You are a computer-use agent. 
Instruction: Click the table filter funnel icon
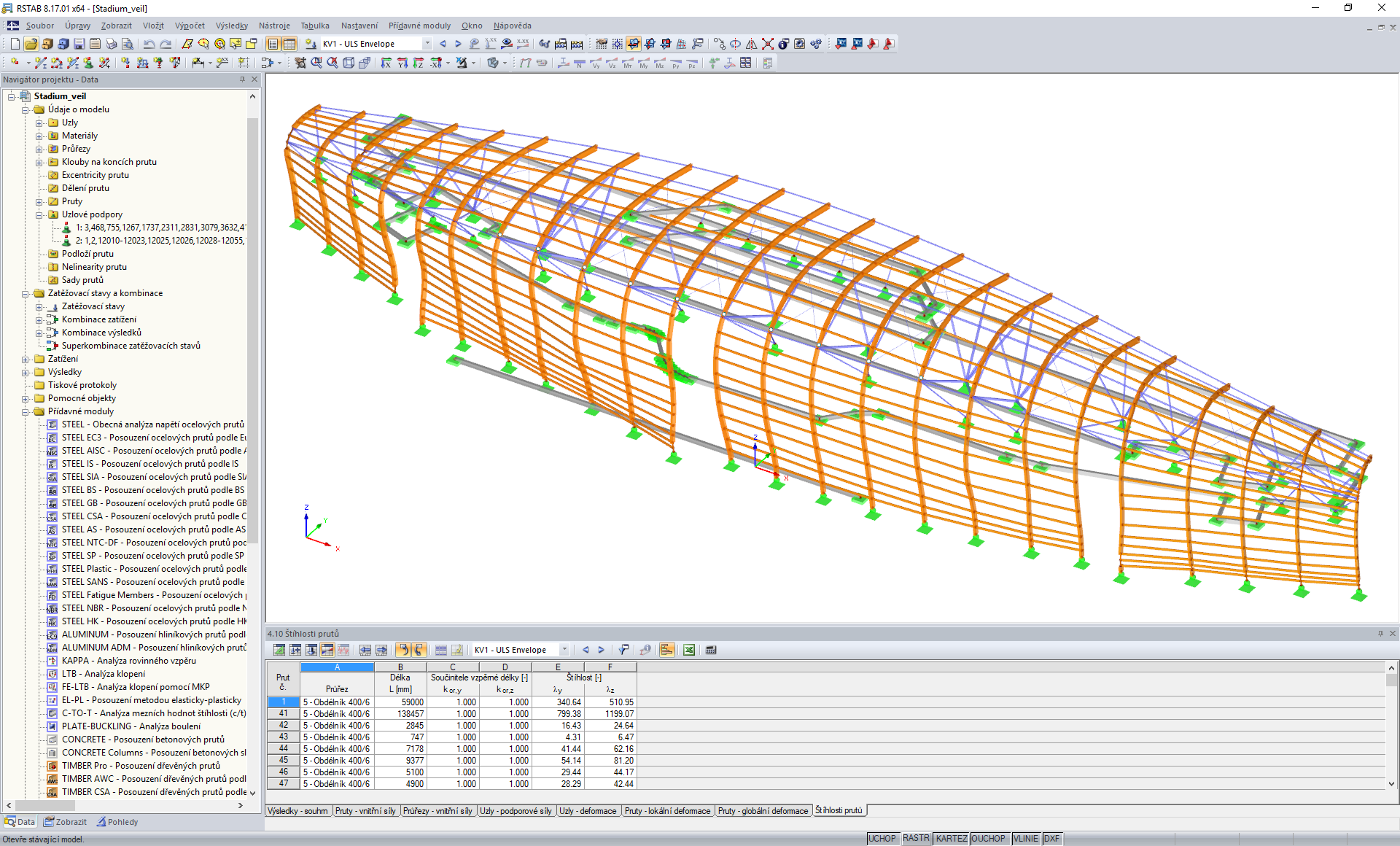tap(624, 650)
